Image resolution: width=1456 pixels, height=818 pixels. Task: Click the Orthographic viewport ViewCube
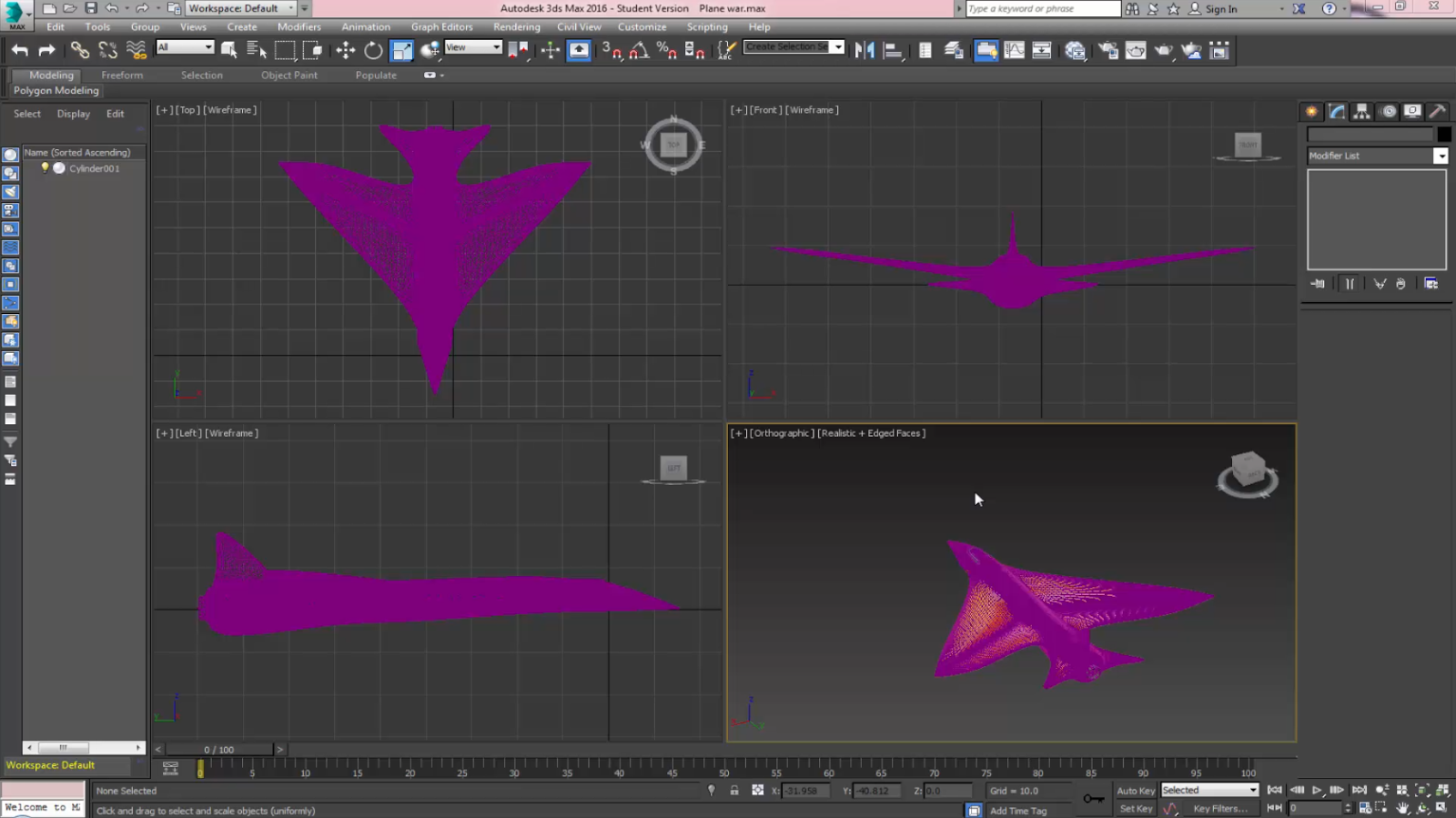click(x=1248, y=474)
